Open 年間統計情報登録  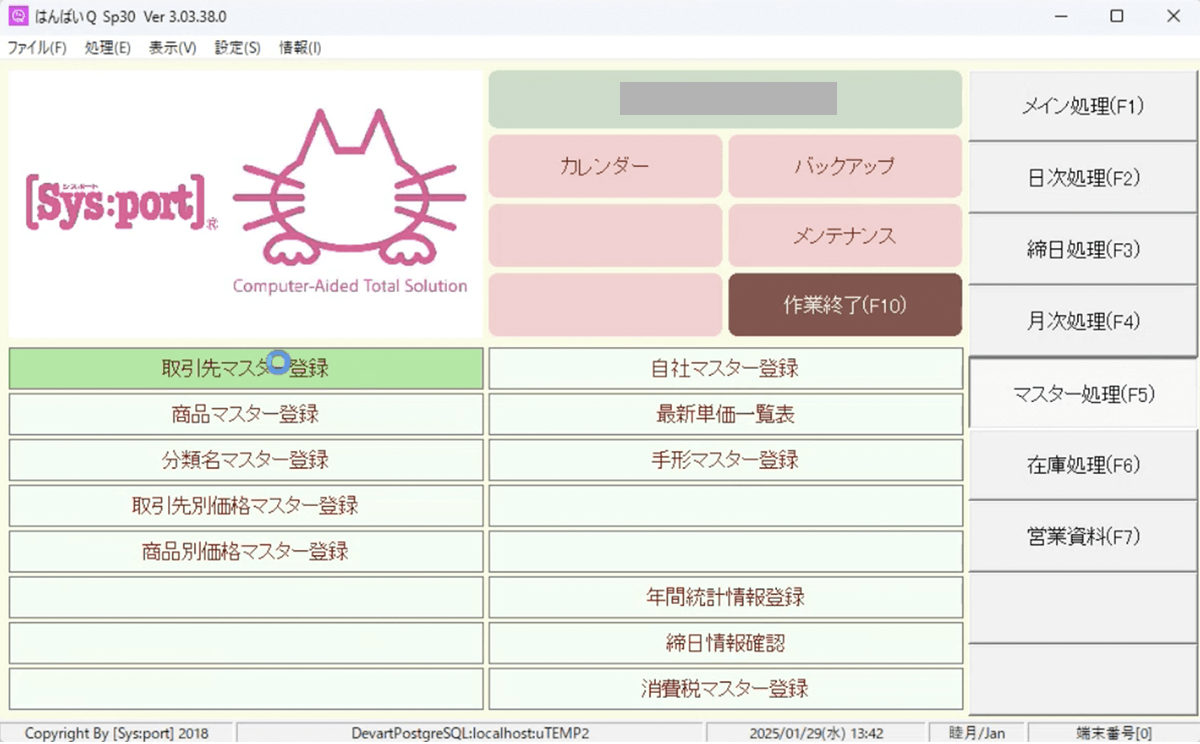(x=726, y=597)
